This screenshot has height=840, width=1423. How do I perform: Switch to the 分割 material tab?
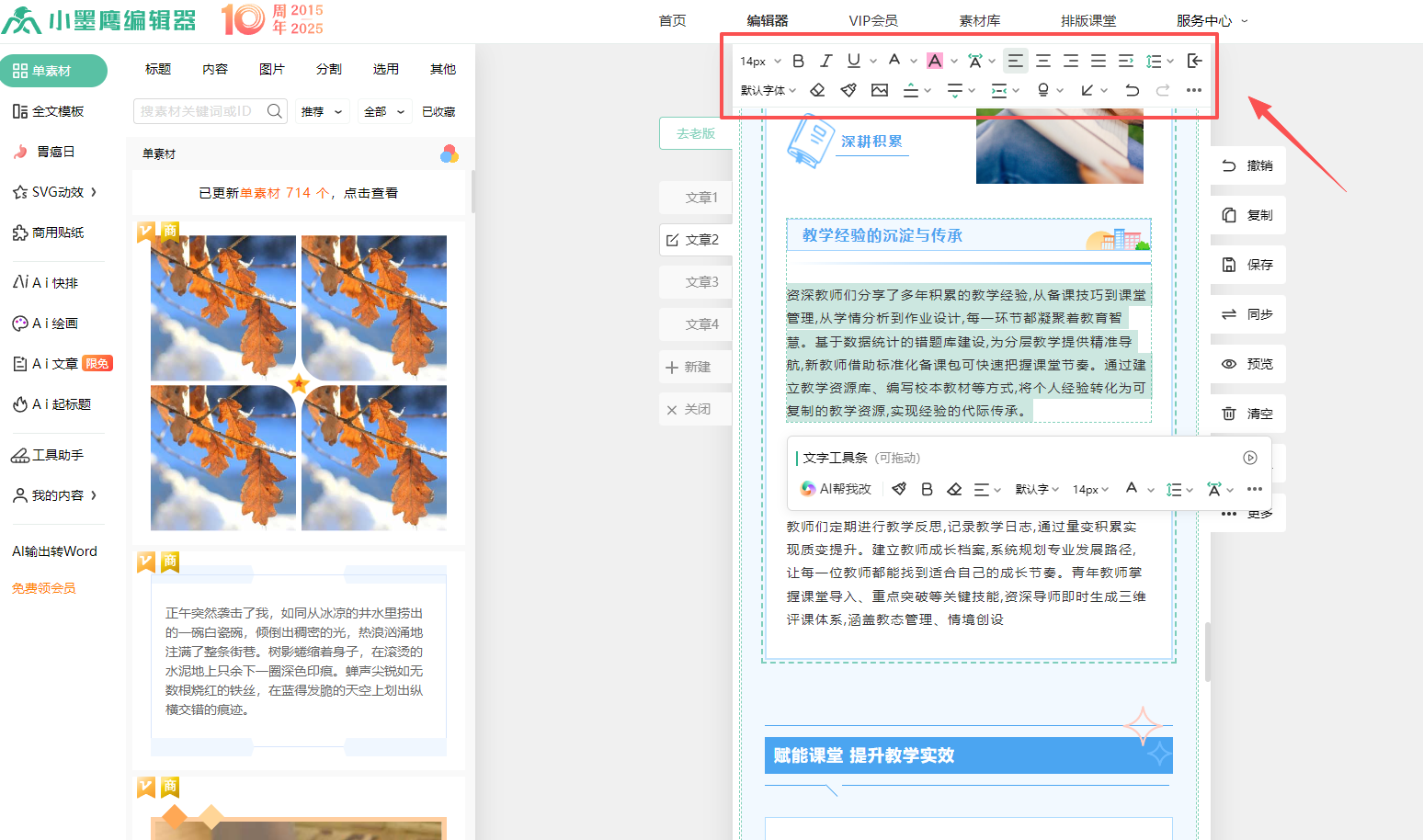[x=329, y=69]
